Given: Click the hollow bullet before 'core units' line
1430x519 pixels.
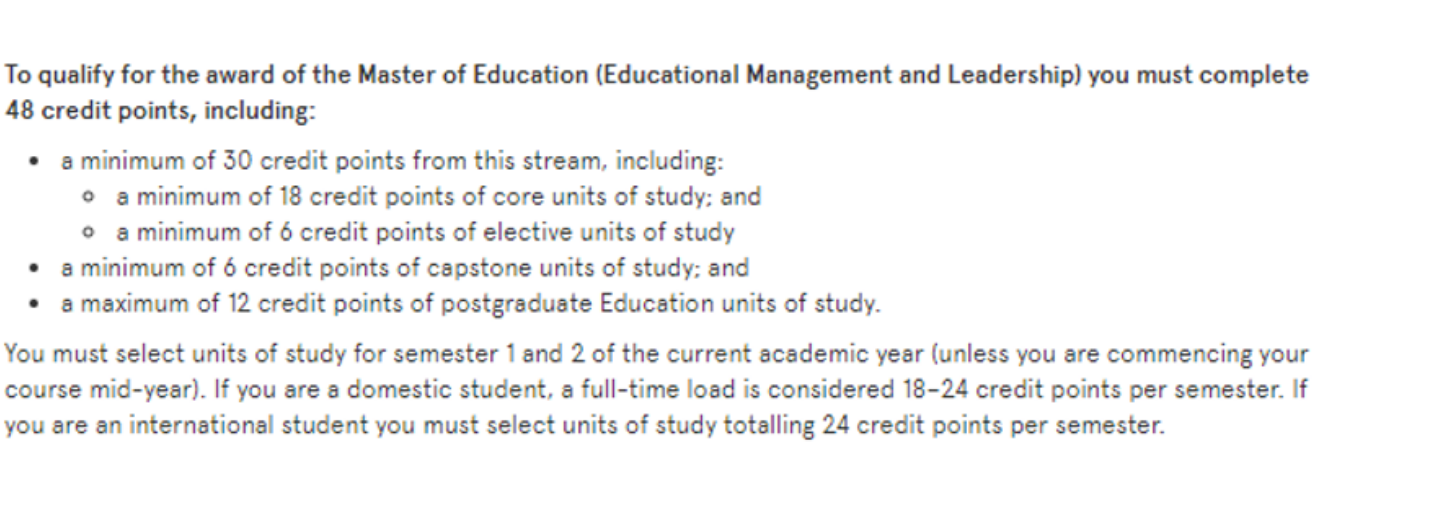Looking at the screenshot, I should pyautogui.click(x=91, y=197).
